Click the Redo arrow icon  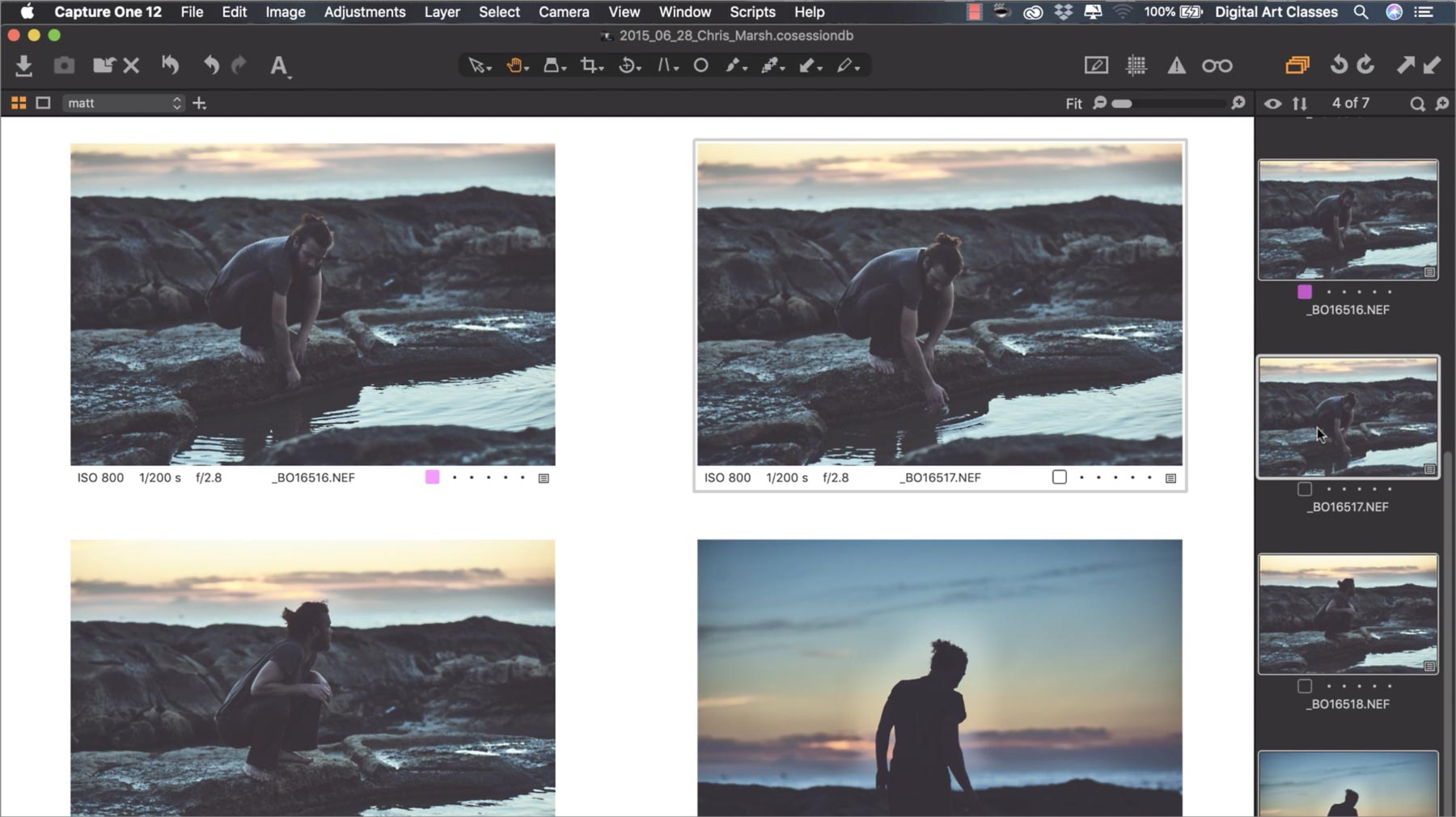[x=239, y=66]
